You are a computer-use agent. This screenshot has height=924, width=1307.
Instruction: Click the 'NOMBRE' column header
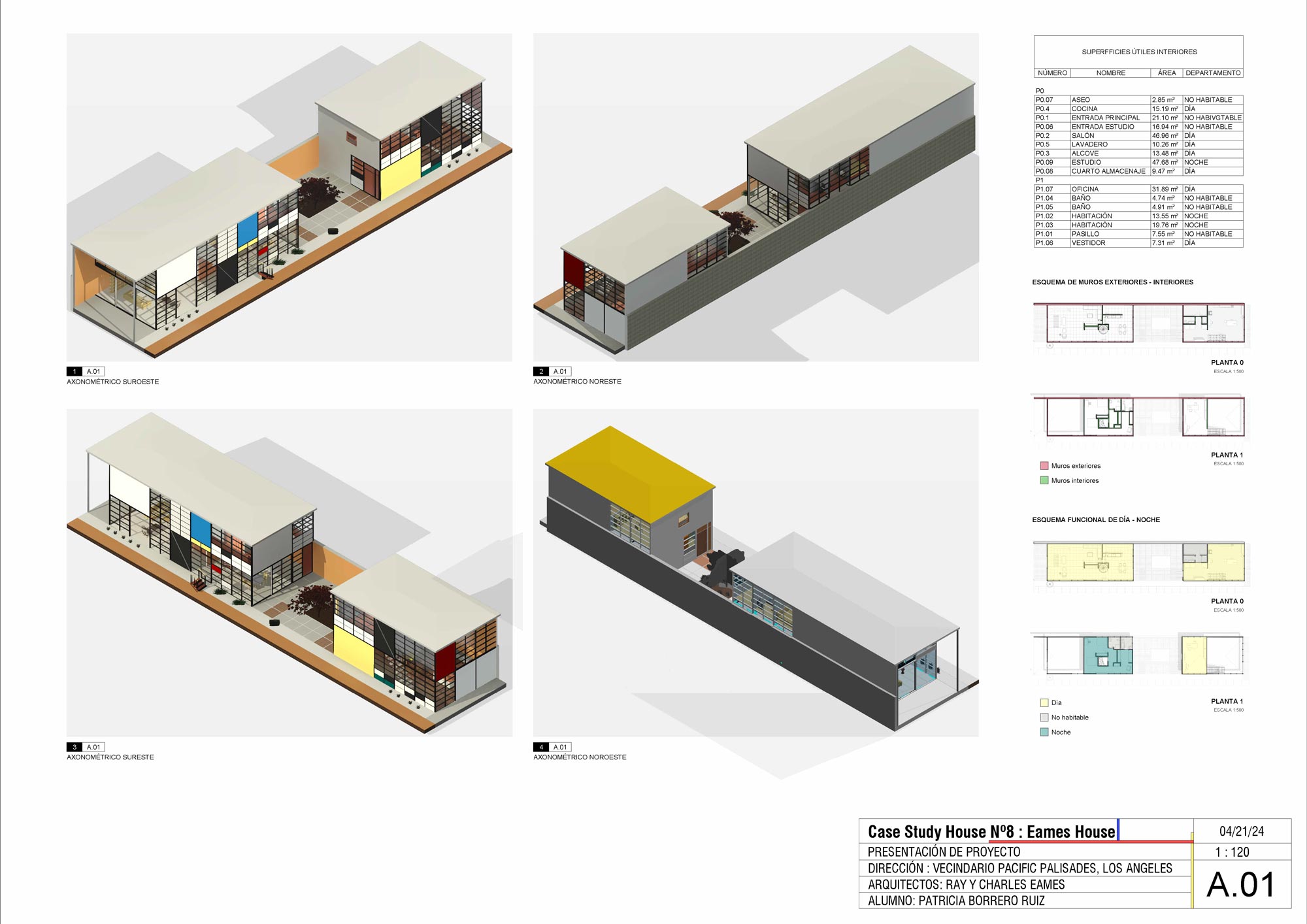click(x=1110, y=73)
